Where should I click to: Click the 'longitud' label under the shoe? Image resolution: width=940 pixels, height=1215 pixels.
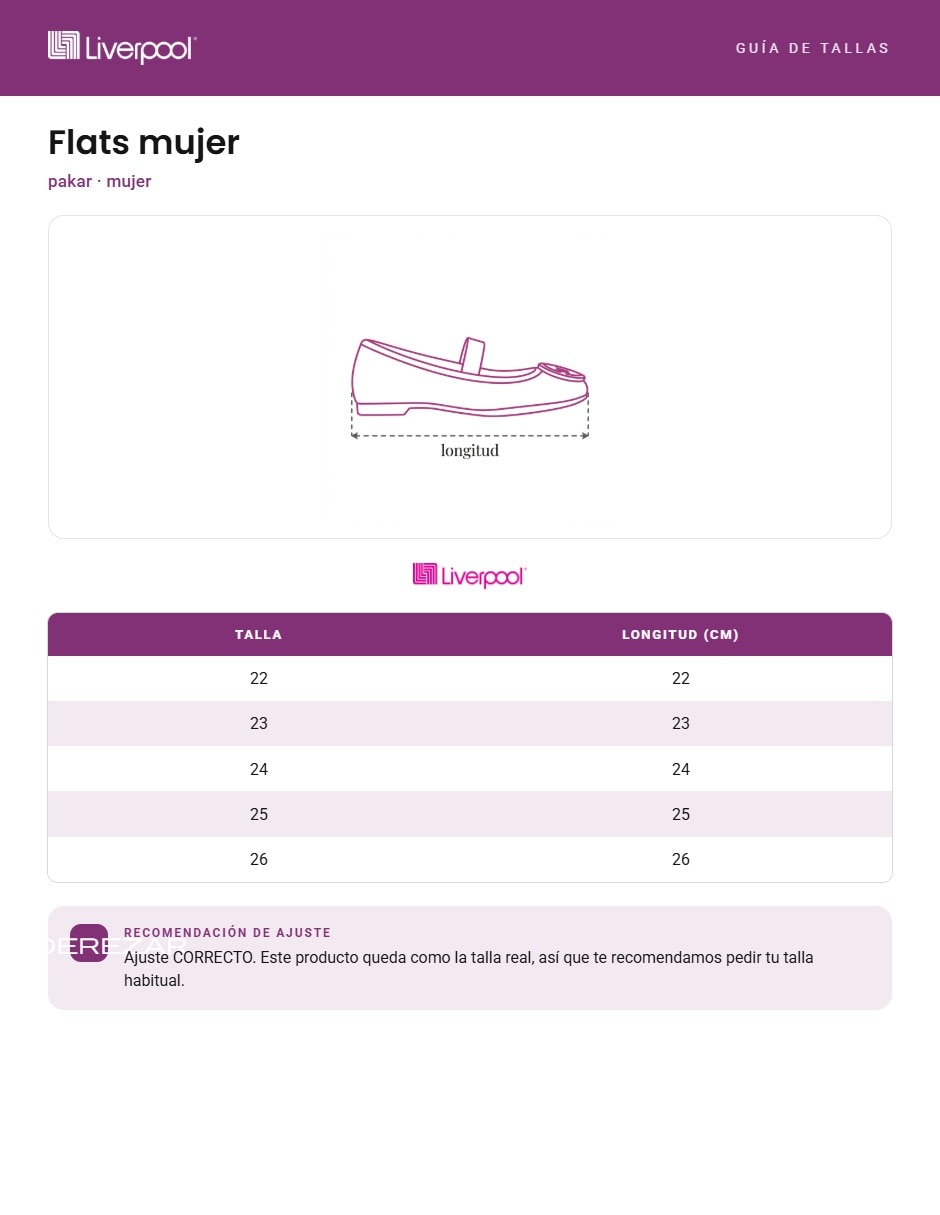(x=470, y=451)
